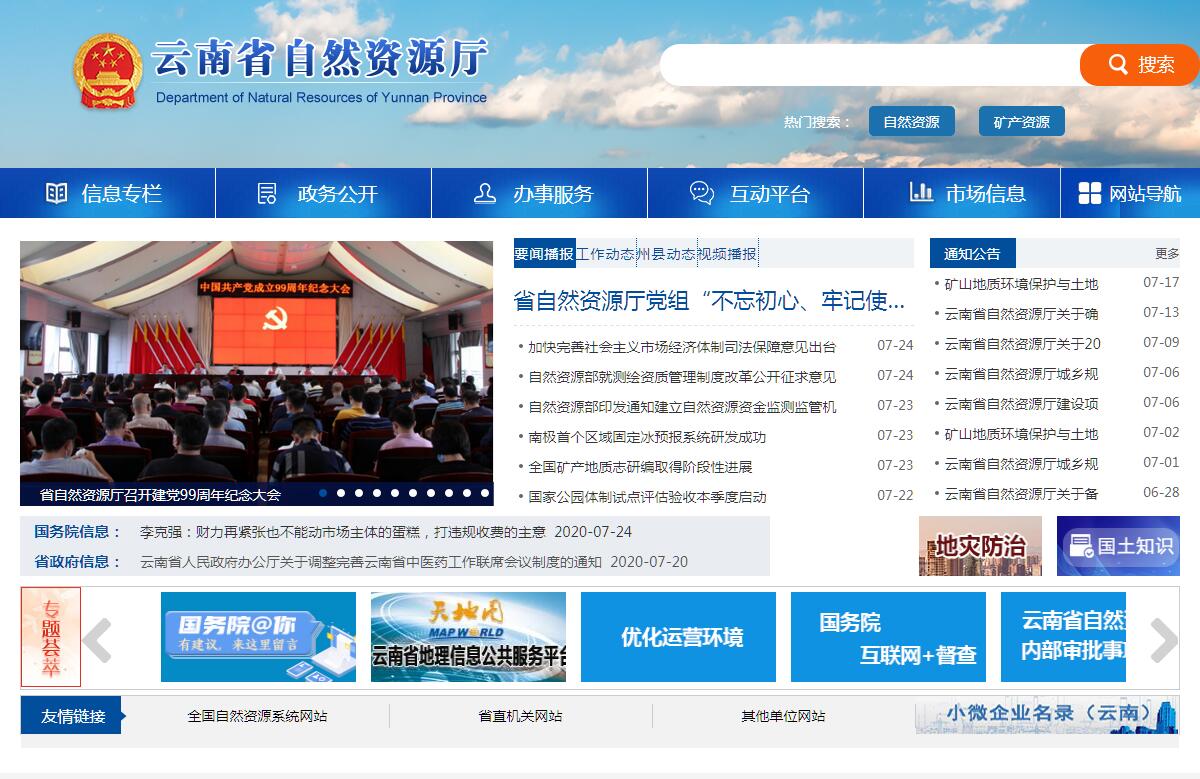Select the first slideshow indicator dot
The image size is (1200, 779).
tap(323, 492)
